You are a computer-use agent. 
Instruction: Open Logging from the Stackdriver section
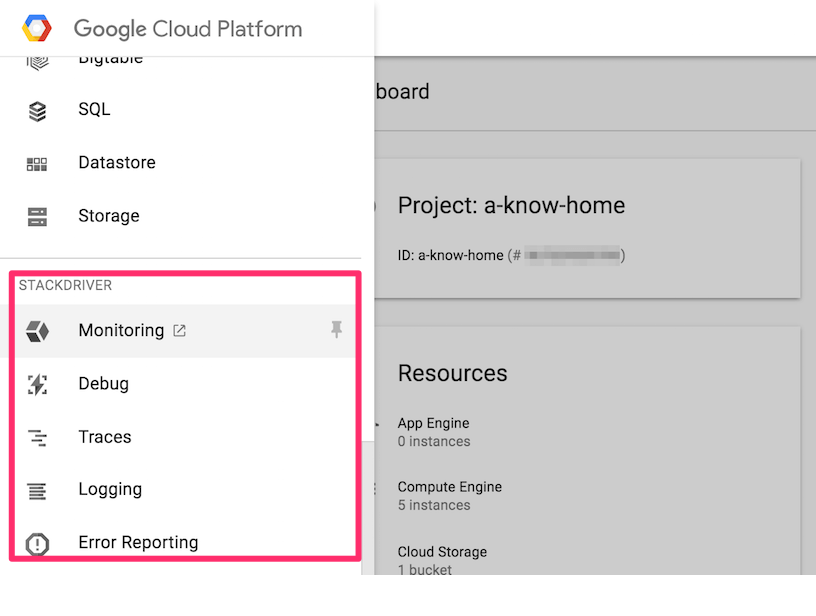click(110, 490)
